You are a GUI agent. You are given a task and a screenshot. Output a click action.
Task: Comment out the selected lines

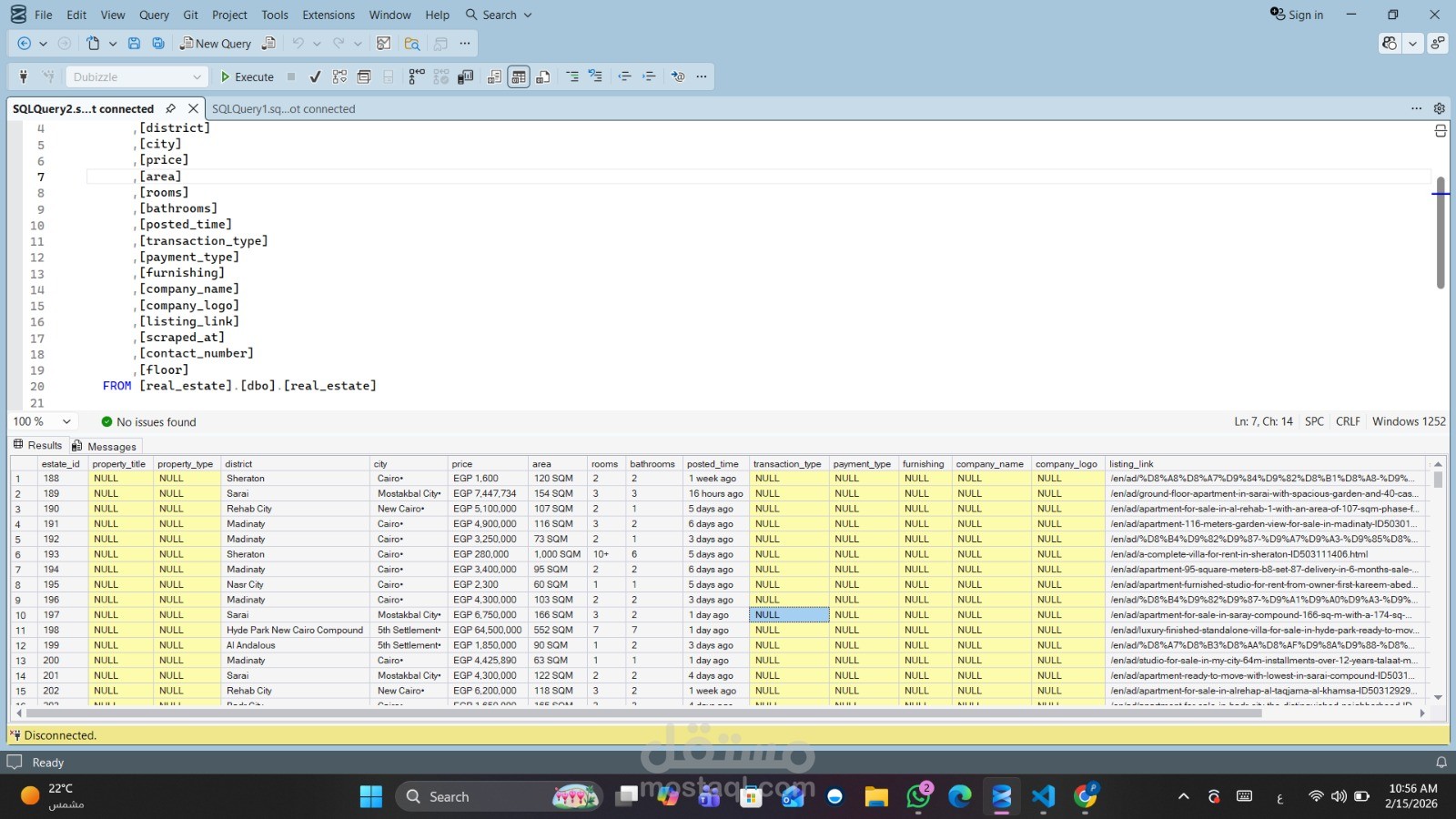(572, 77)
